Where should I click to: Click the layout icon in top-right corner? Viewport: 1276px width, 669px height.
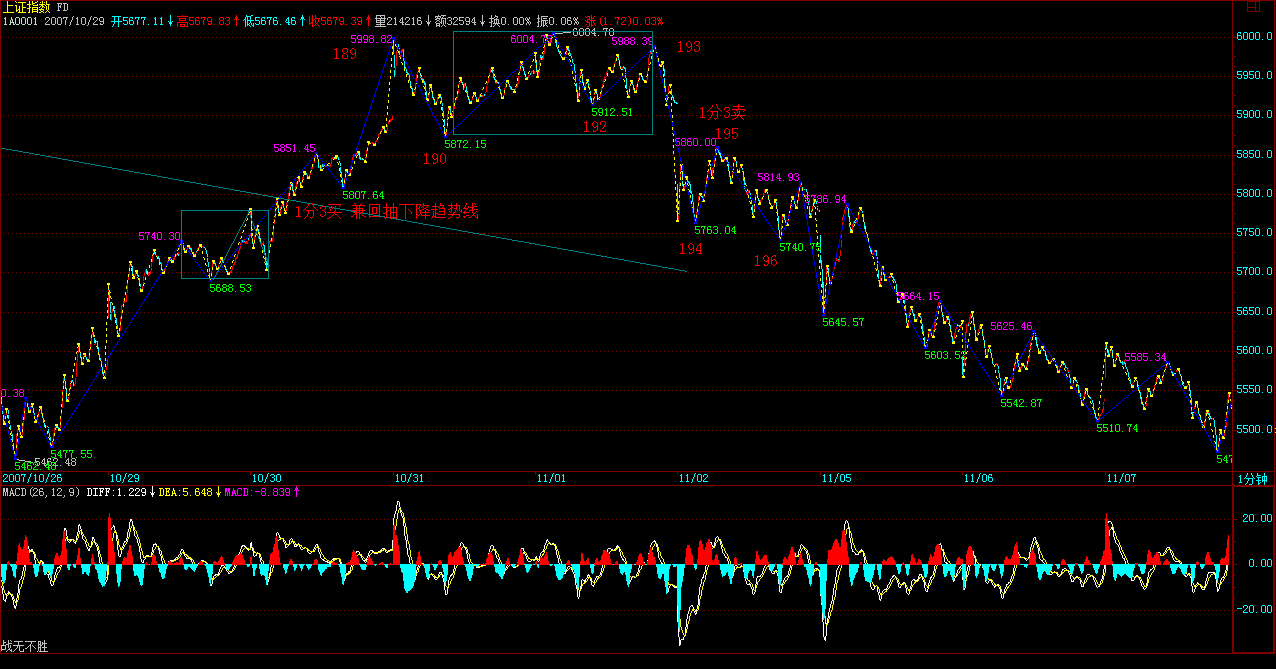tap(1253, 7)
